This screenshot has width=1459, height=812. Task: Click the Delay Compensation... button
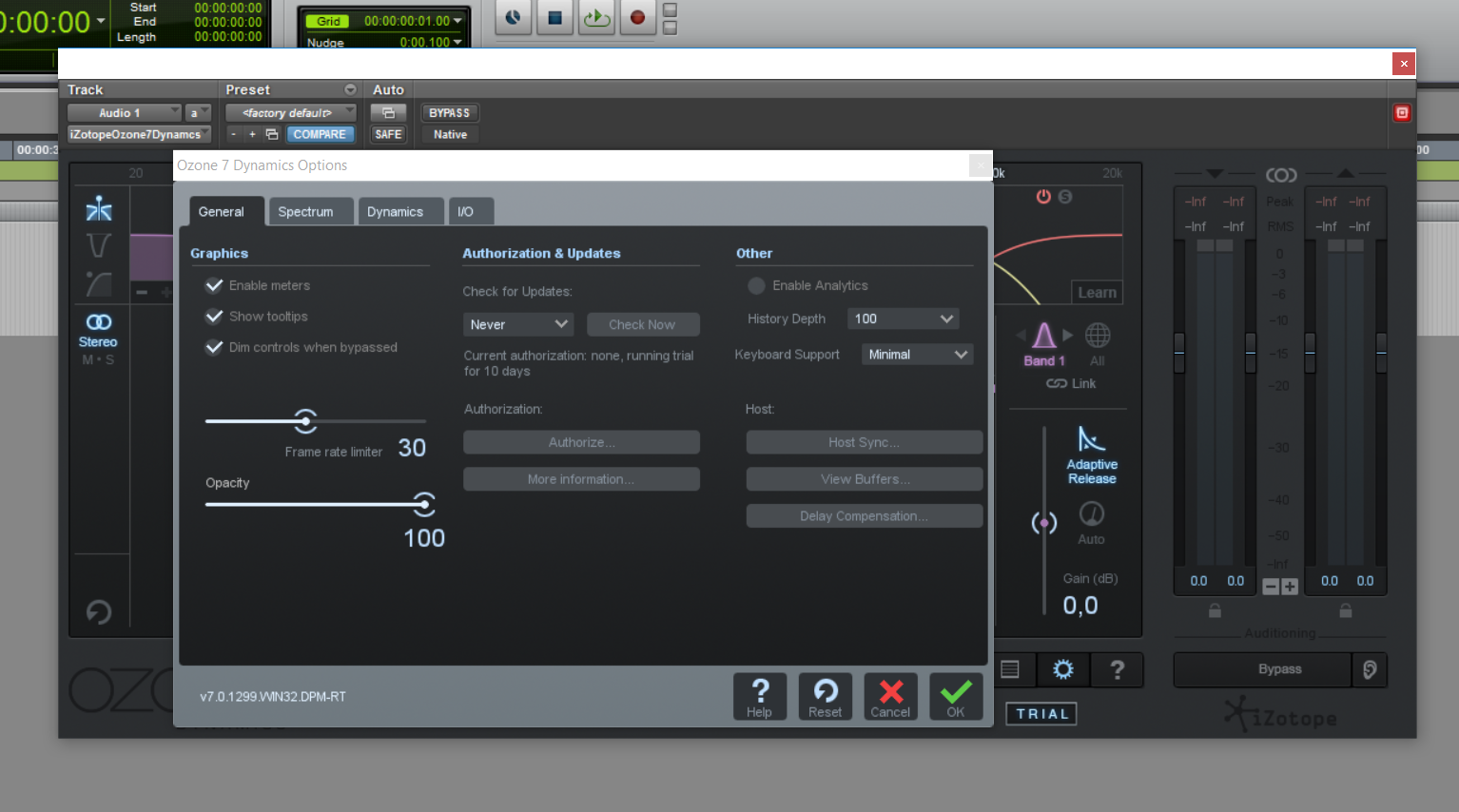865,516
